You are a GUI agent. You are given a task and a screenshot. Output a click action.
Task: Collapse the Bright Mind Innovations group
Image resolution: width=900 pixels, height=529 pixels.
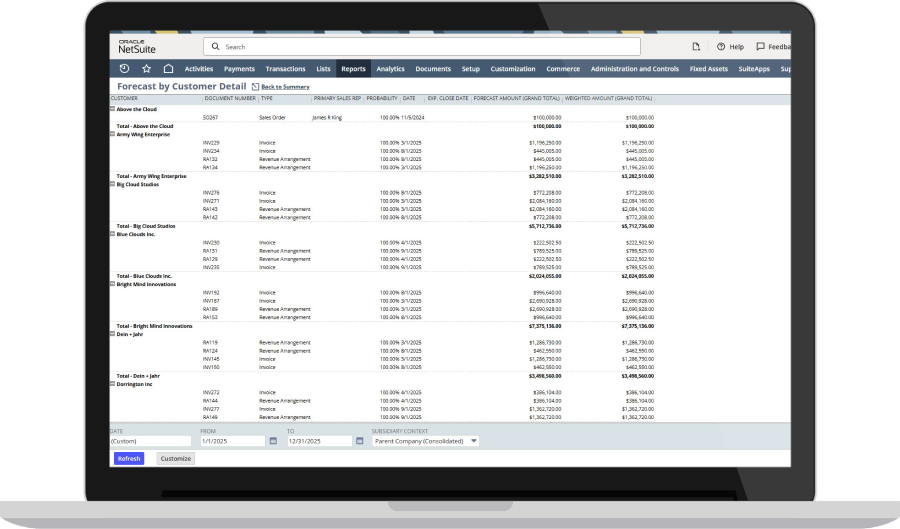[x=112, y=283]
